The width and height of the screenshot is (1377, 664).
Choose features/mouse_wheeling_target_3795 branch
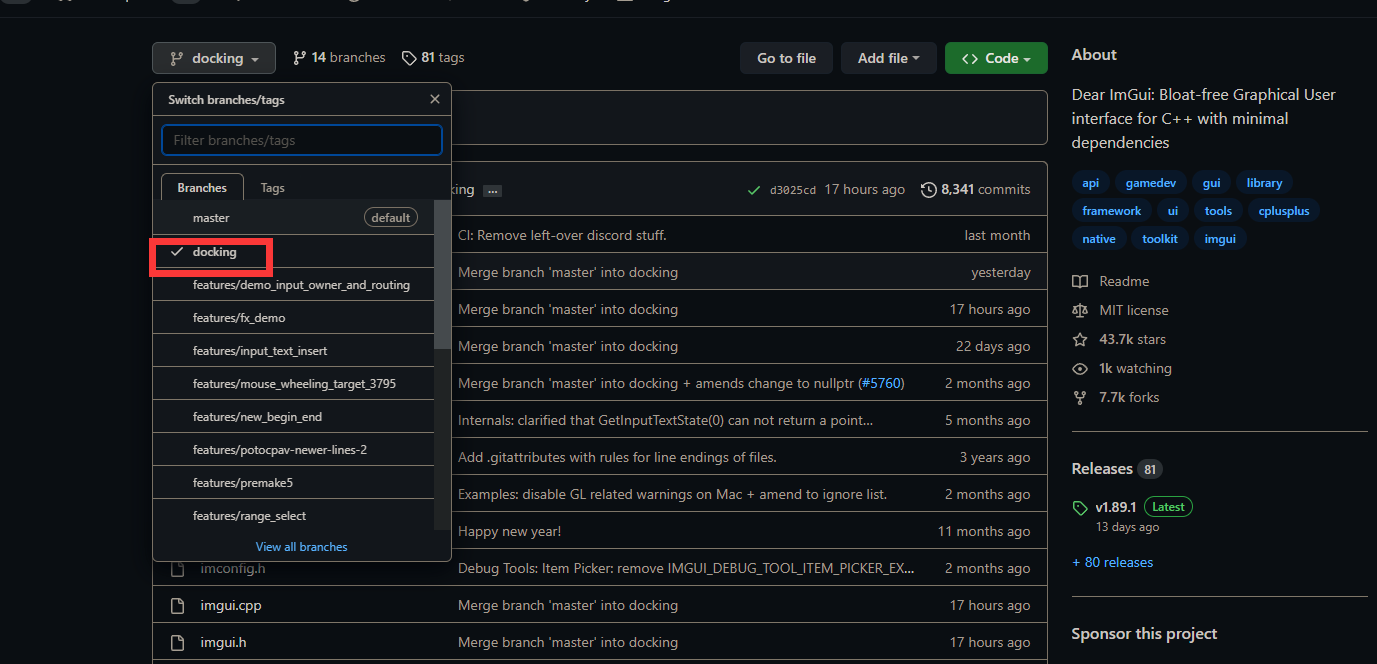pyautogui.click(x=294, y=384)
